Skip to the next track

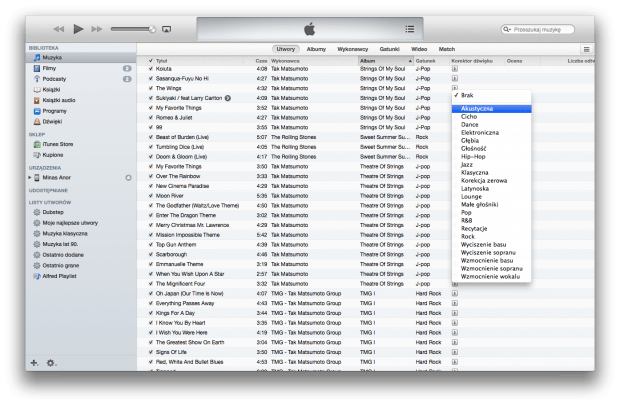point(96,29)
